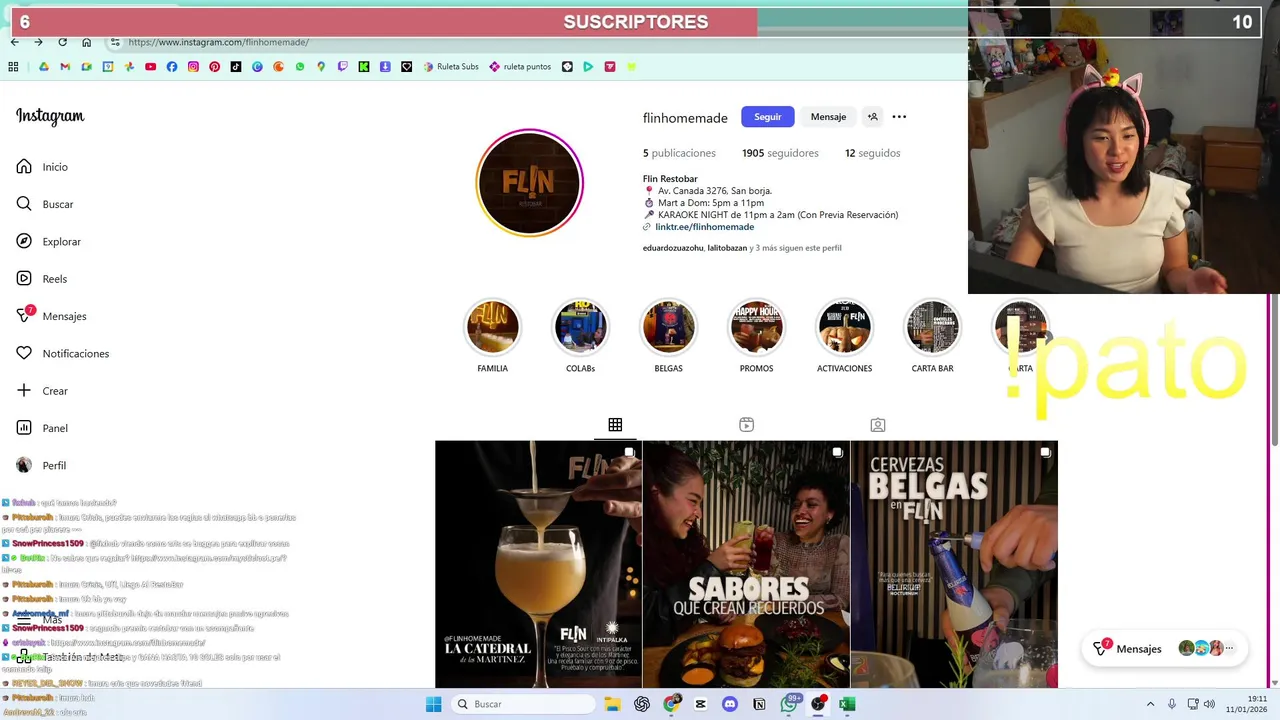Open the BELGAS story highlight

668,337
